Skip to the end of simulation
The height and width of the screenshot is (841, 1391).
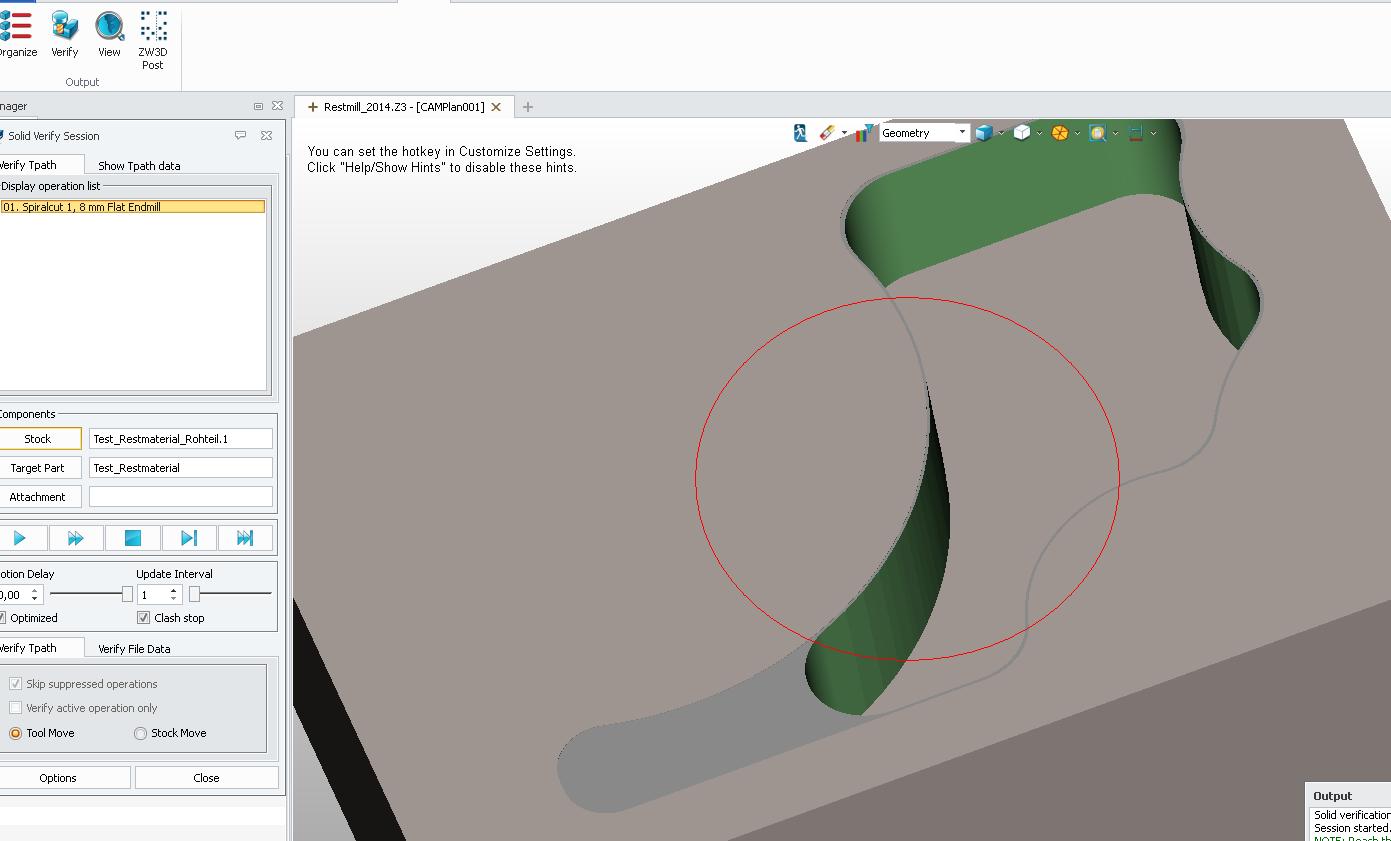245,538
